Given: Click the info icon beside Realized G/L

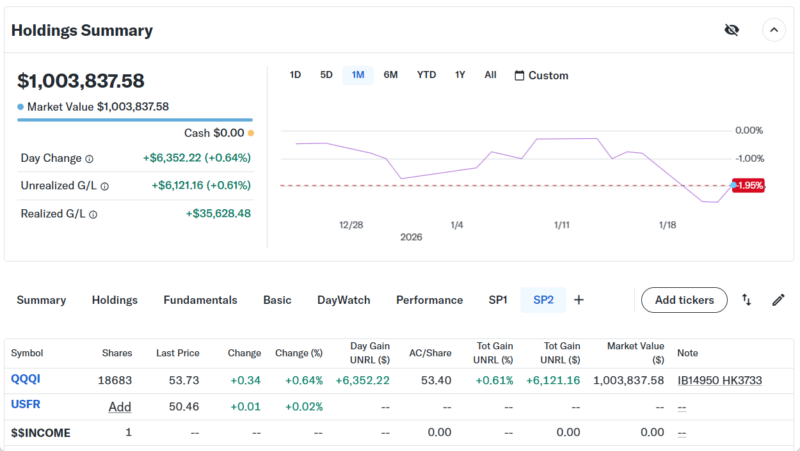Looking at the screenshot, I should click(90, 214).
